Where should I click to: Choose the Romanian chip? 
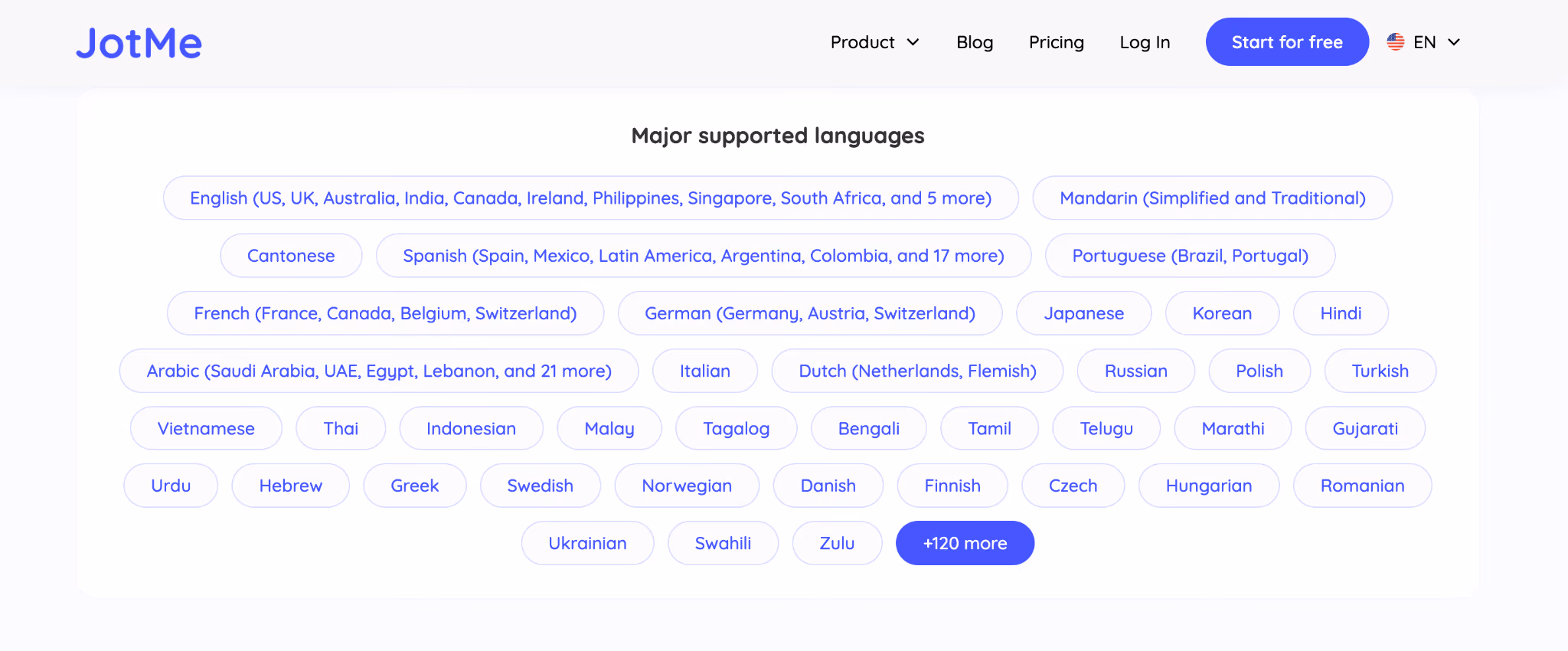coord(1362,486)
